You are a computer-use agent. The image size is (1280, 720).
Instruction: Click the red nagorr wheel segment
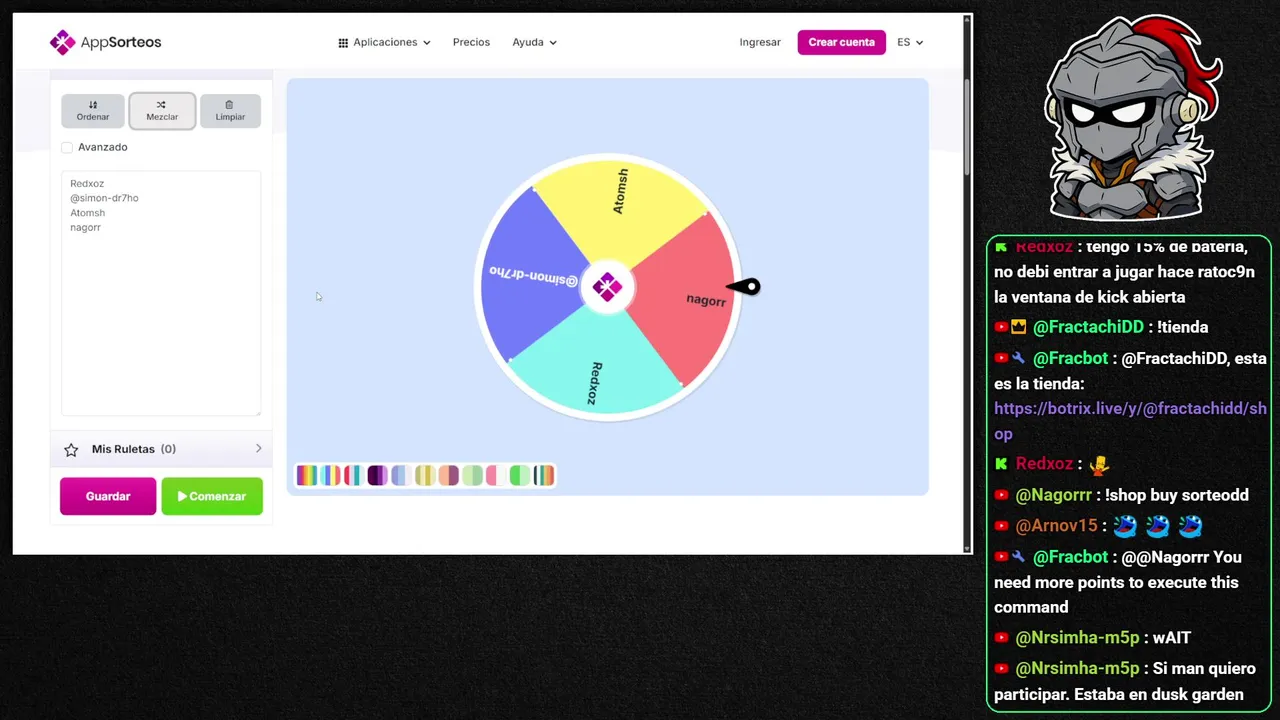690,300
